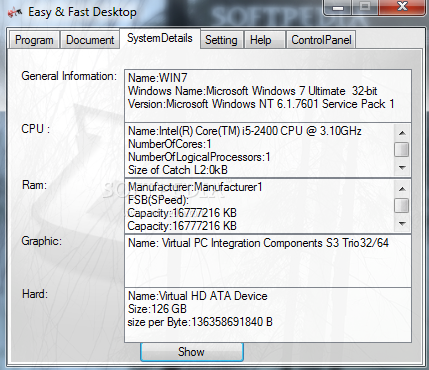429x370 pixels.
Task: Click the 'Name: Virtual PC Integration Components' line
Action: point(258,243)
